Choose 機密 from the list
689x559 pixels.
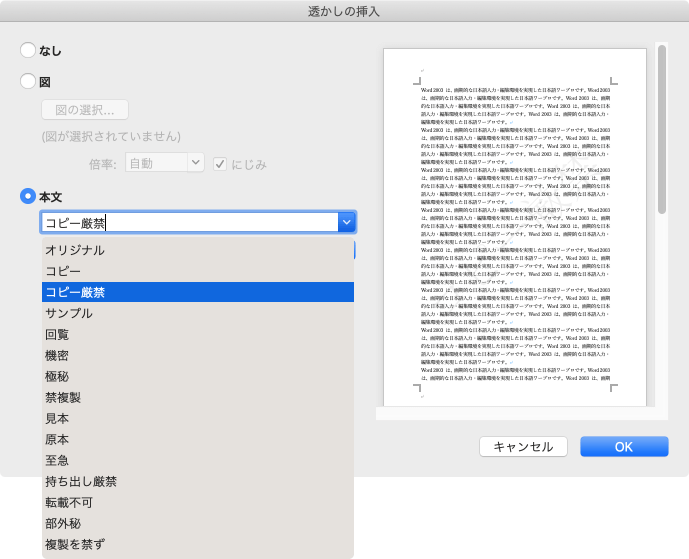198,356
